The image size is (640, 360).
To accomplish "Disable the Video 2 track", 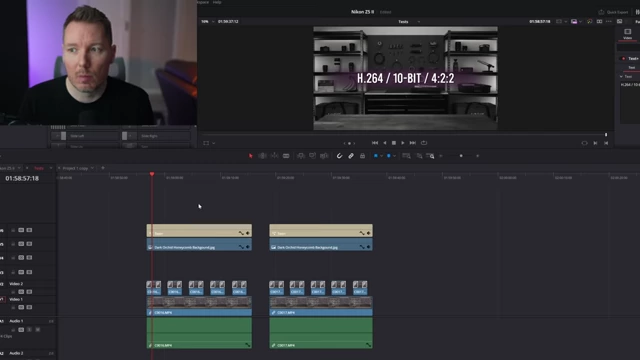I will point(29,292).
